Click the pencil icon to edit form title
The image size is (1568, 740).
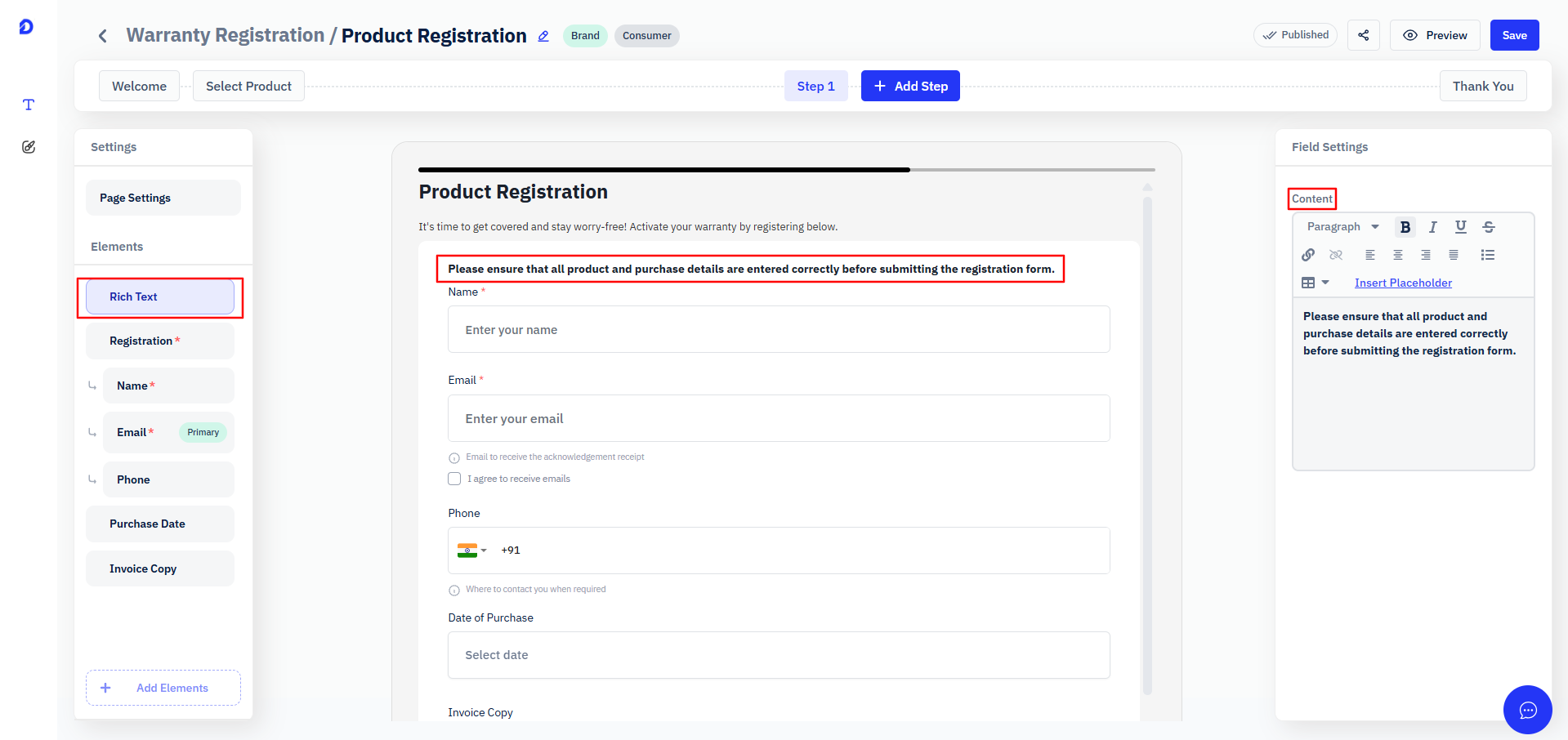(x=543, y=36)
